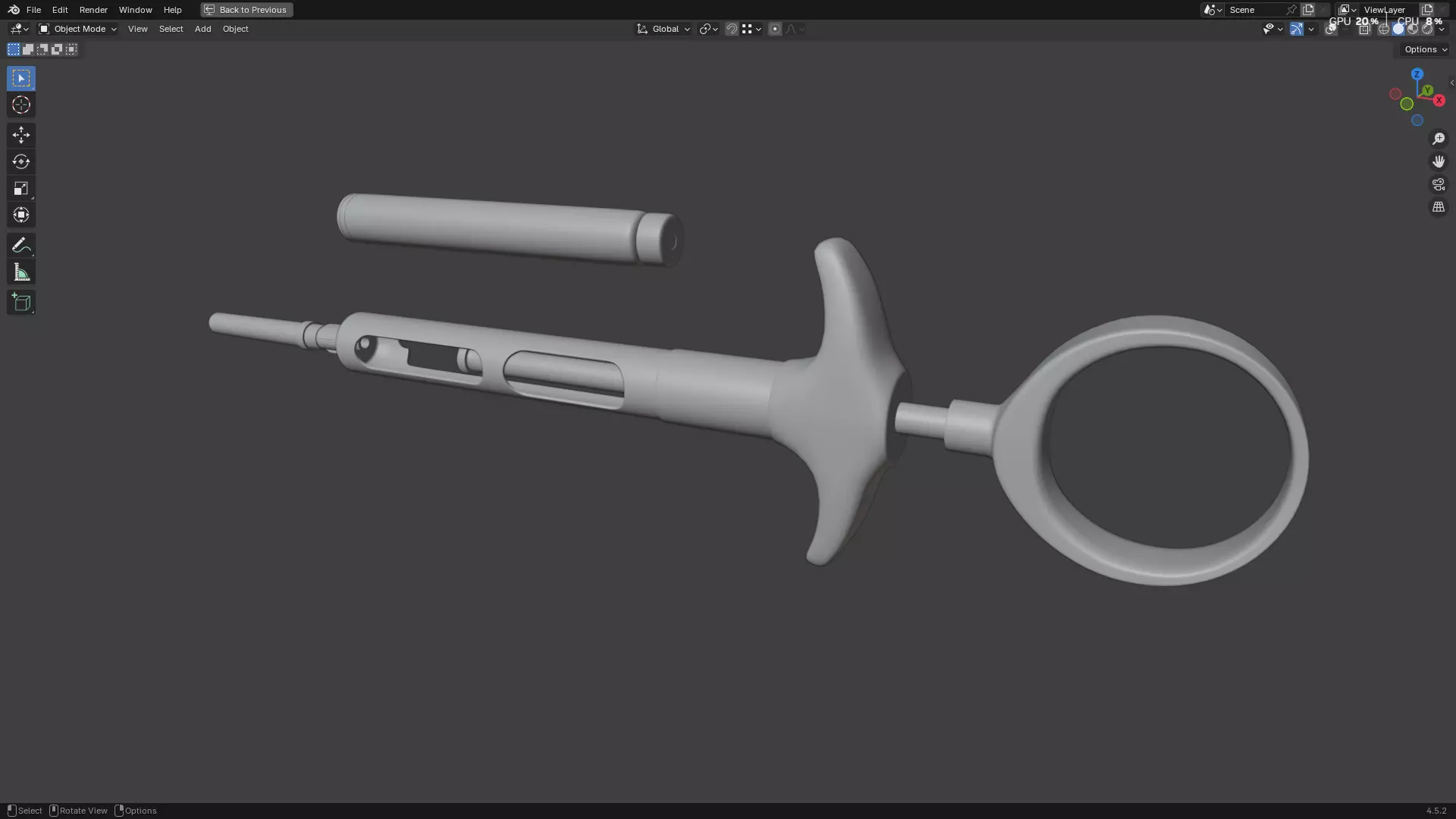Open the Help menu
The width and height of the screenshot is (1456, 819).
[172, 10]
